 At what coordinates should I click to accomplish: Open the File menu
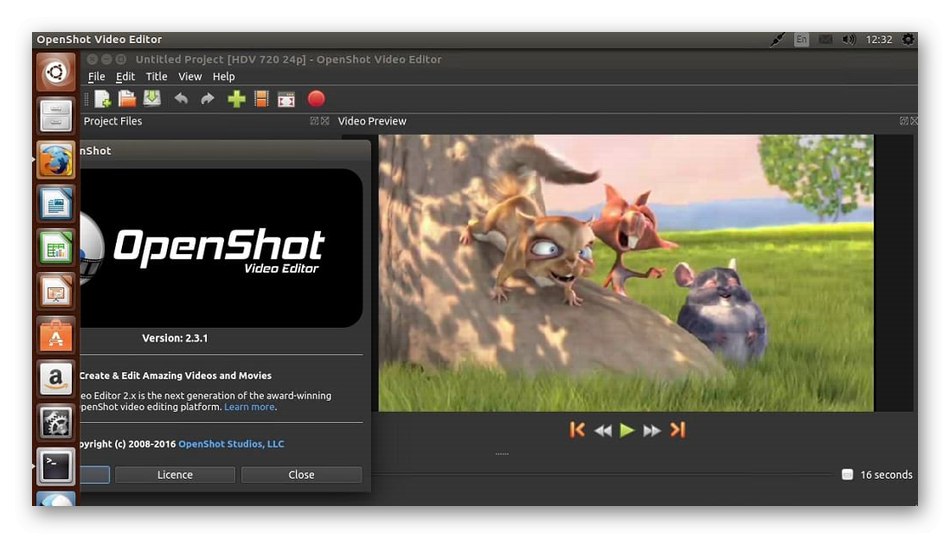coord(96,76)
